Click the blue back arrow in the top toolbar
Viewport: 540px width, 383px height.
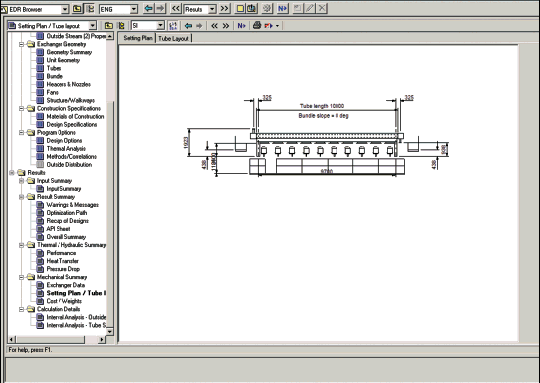point(148,9)
